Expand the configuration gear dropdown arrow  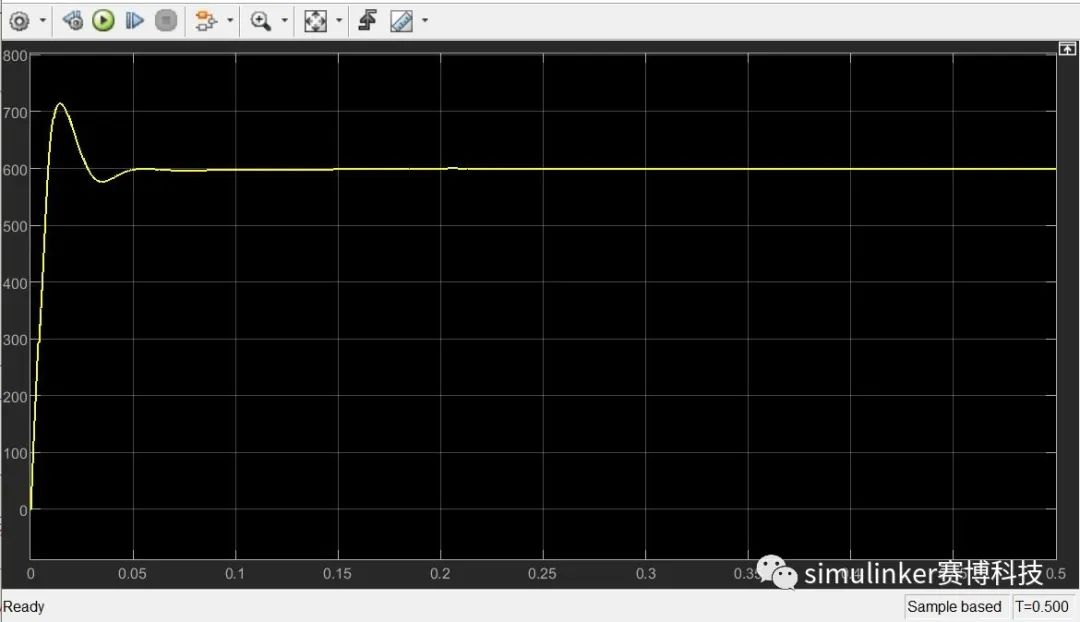43,21
